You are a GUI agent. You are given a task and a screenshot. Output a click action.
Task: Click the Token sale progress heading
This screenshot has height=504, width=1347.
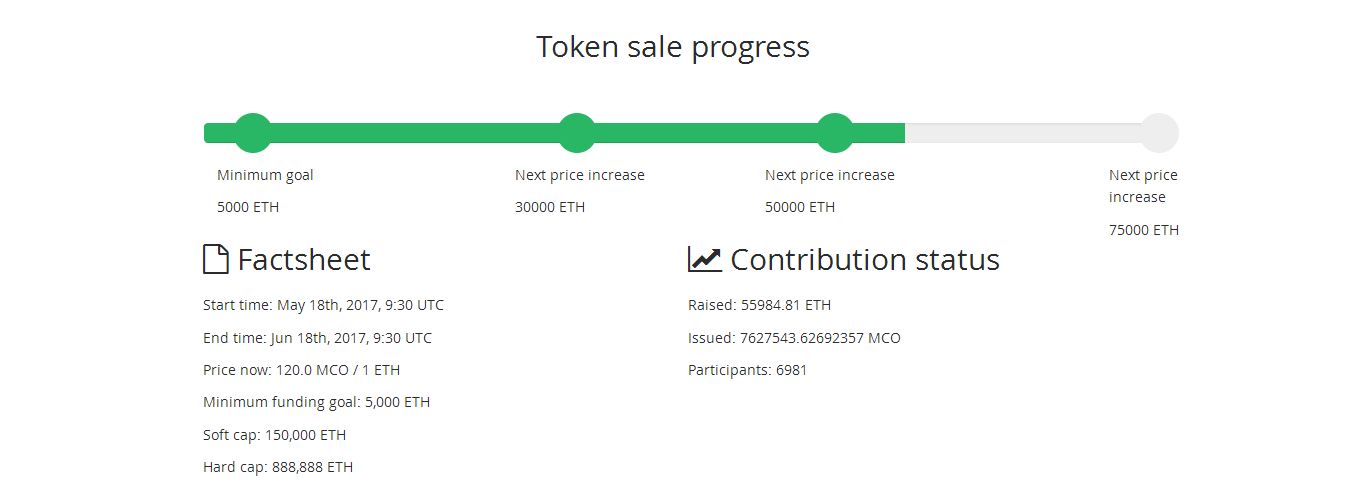(673, 47)
